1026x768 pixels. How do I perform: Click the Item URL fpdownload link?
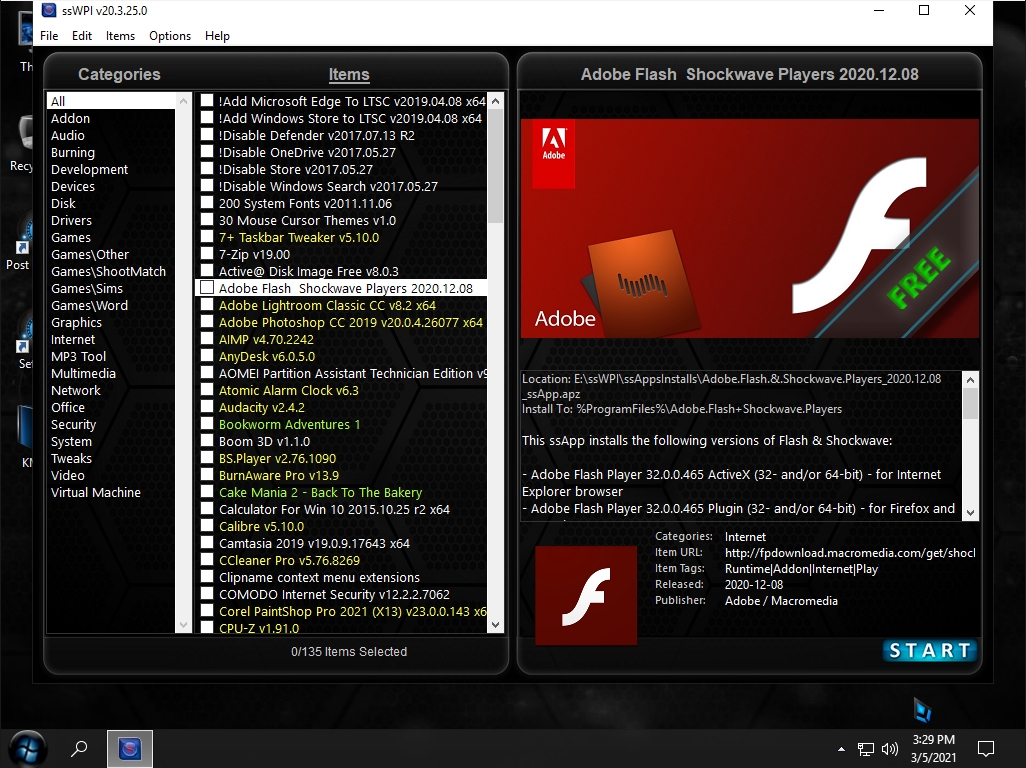tap(850, 553)
